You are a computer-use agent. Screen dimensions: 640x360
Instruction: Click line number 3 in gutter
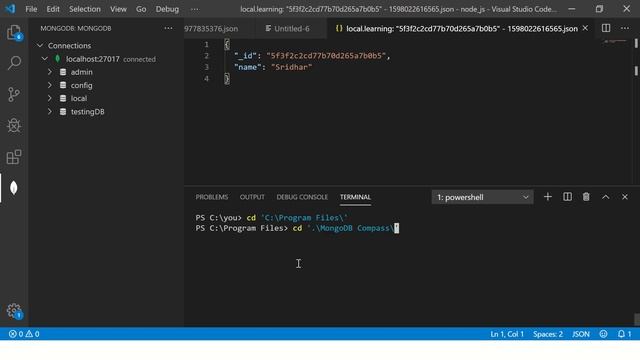pos(206,67)
